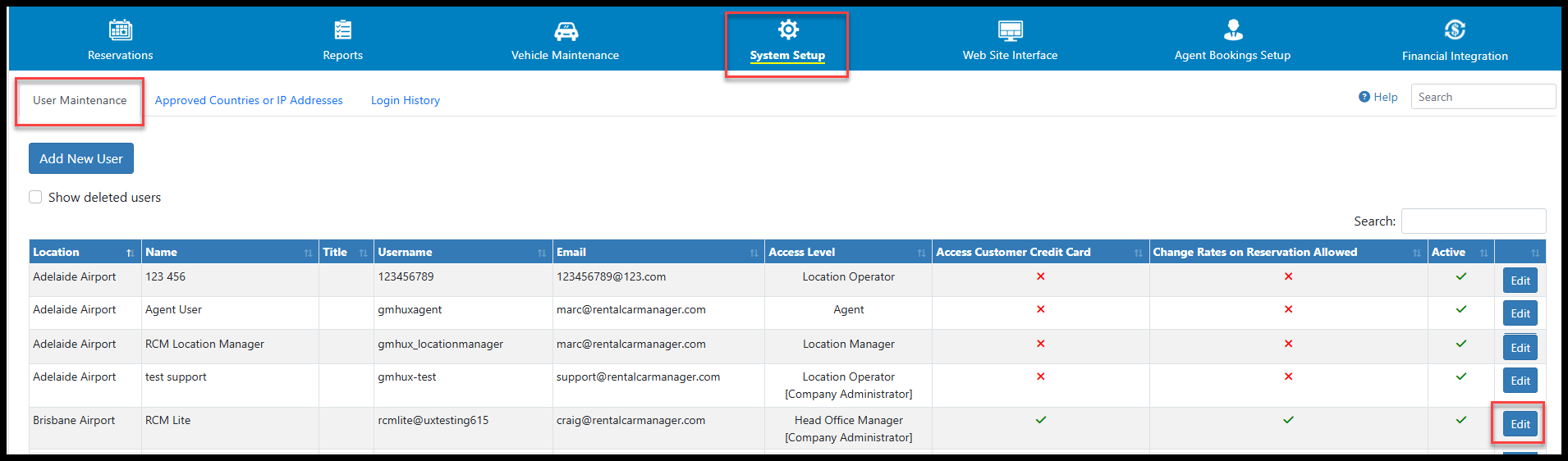Open Vehicle Maintenance car icon
The image size is (1568, 461).
[x=566, y=31]
